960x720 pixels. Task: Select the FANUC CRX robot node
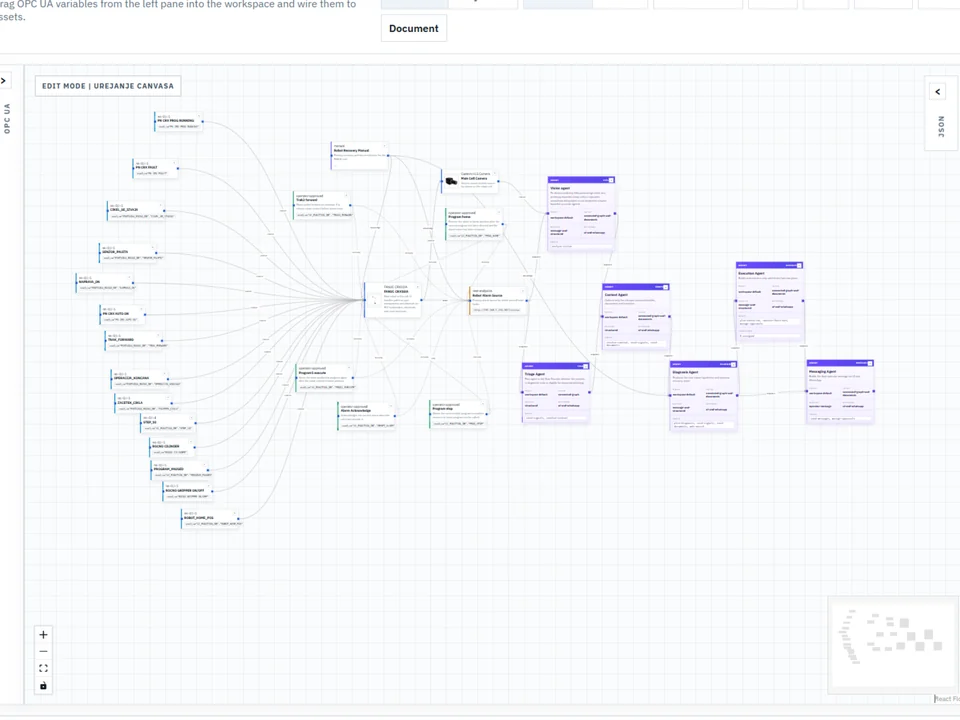point(392,300)
